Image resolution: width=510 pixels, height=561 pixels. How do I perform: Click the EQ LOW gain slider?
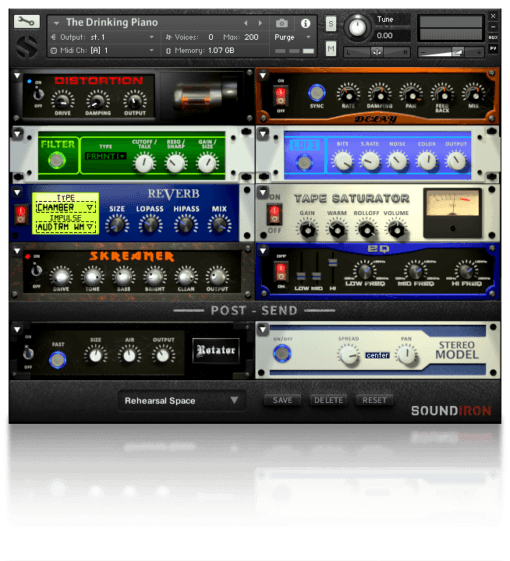pos(301,276)
